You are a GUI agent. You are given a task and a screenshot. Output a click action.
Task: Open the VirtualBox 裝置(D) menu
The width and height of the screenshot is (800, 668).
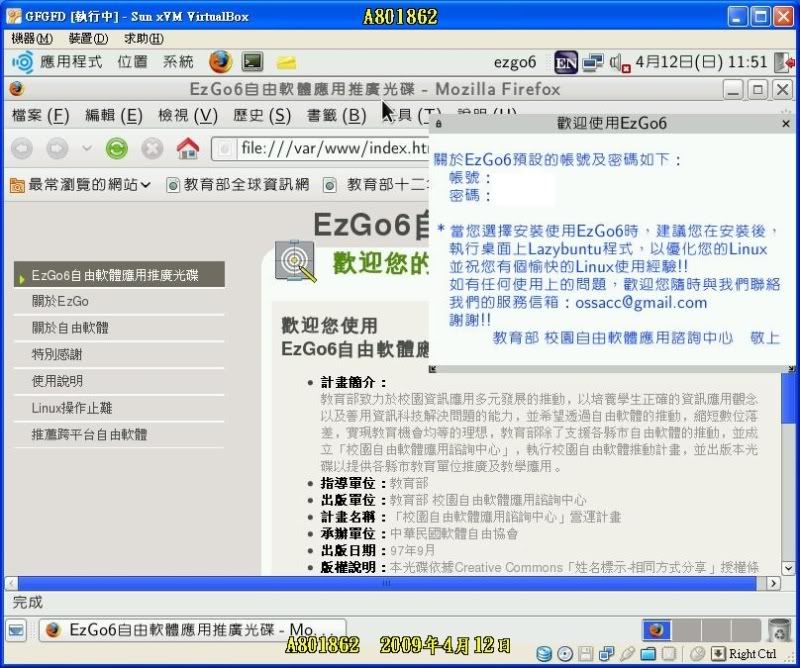tap(88, 38)
